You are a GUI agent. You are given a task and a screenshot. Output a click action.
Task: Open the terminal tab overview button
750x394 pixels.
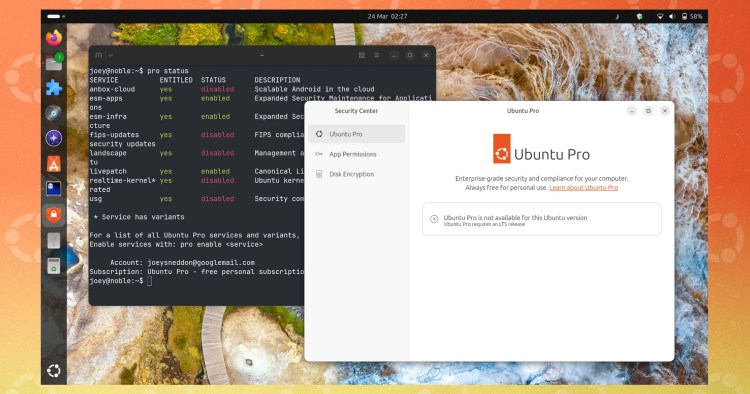pos(362,55)
